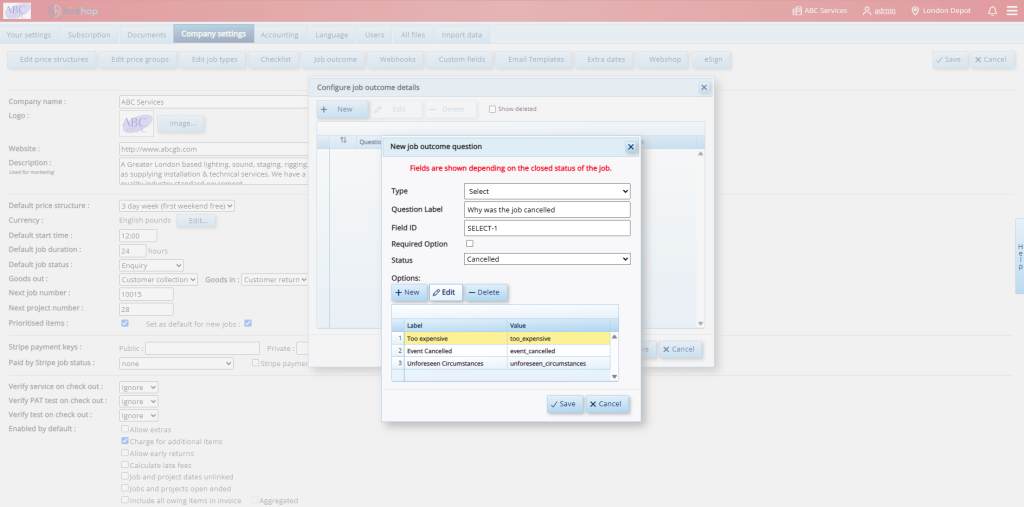Enable Job and project dates unlinked checkbox
This screenshot has height=507, width=1024.
click(x=125, y=476)
